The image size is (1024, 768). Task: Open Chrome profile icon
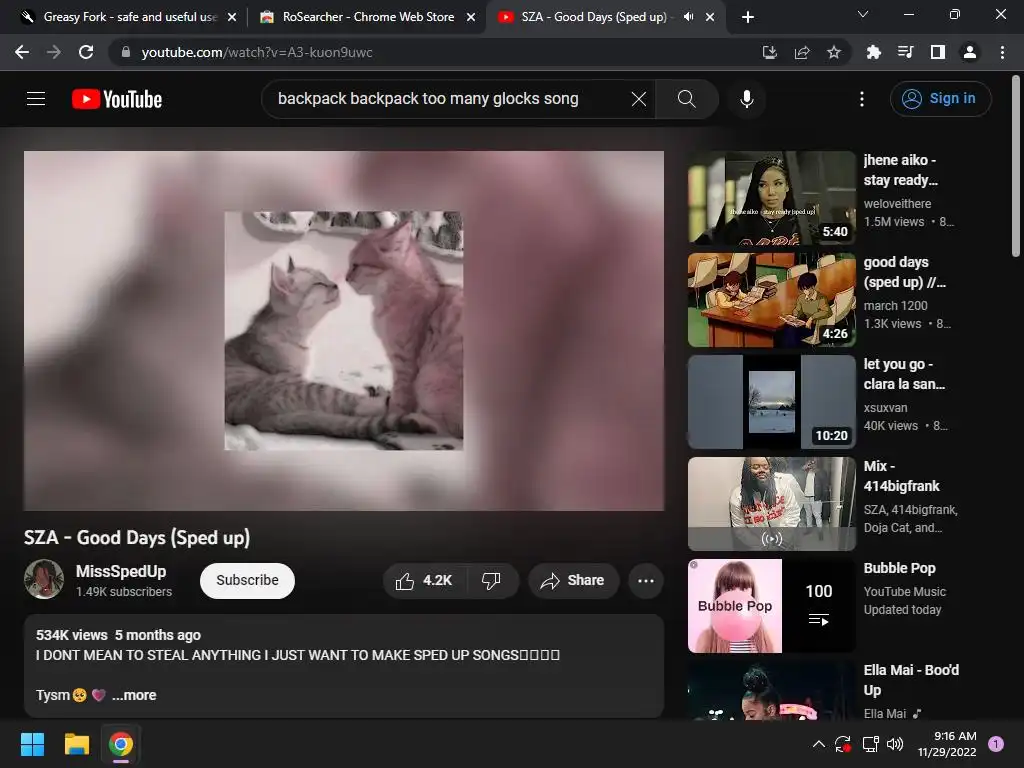(x=970, y=52)
